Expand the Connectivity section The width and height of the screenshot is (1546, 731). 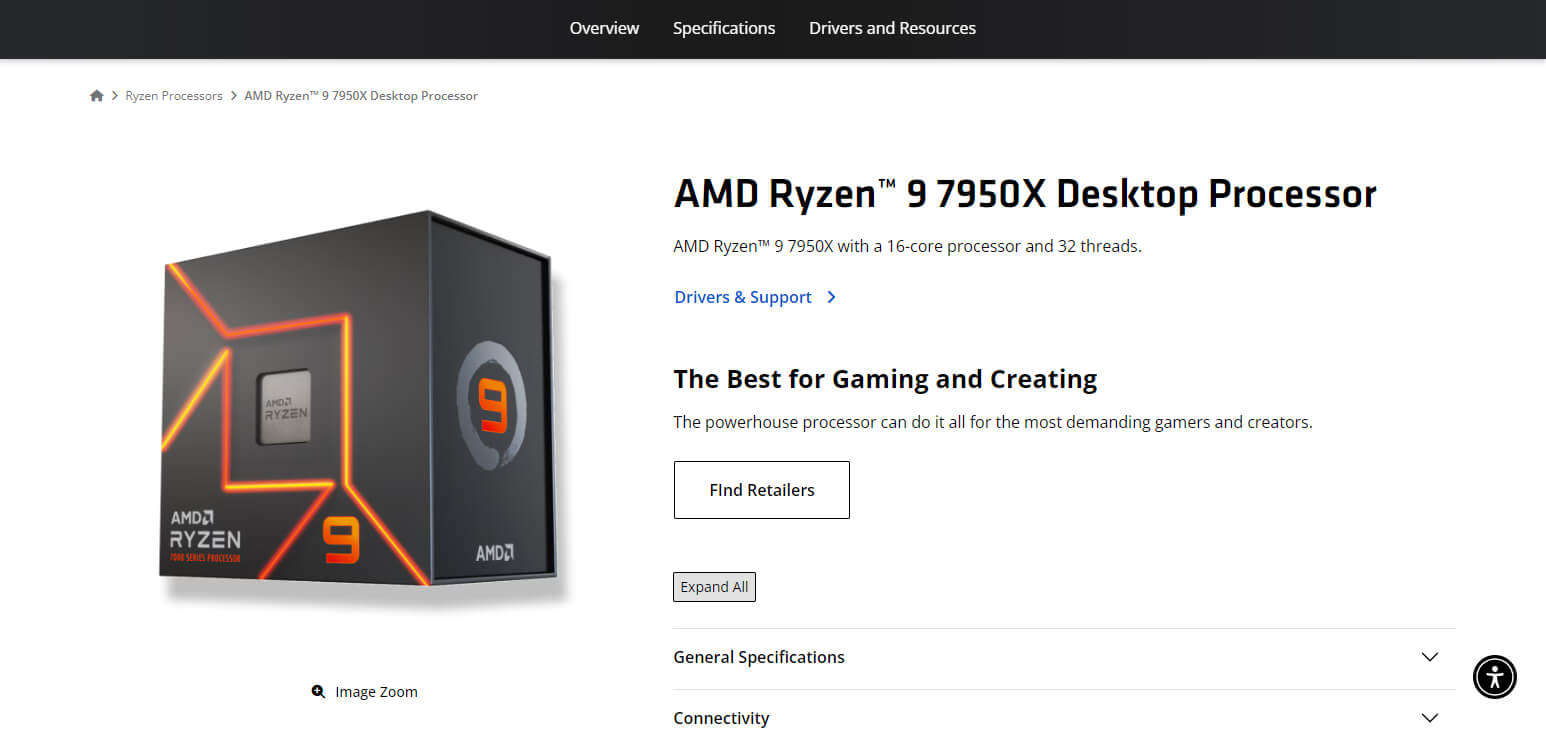(1064, 716)
